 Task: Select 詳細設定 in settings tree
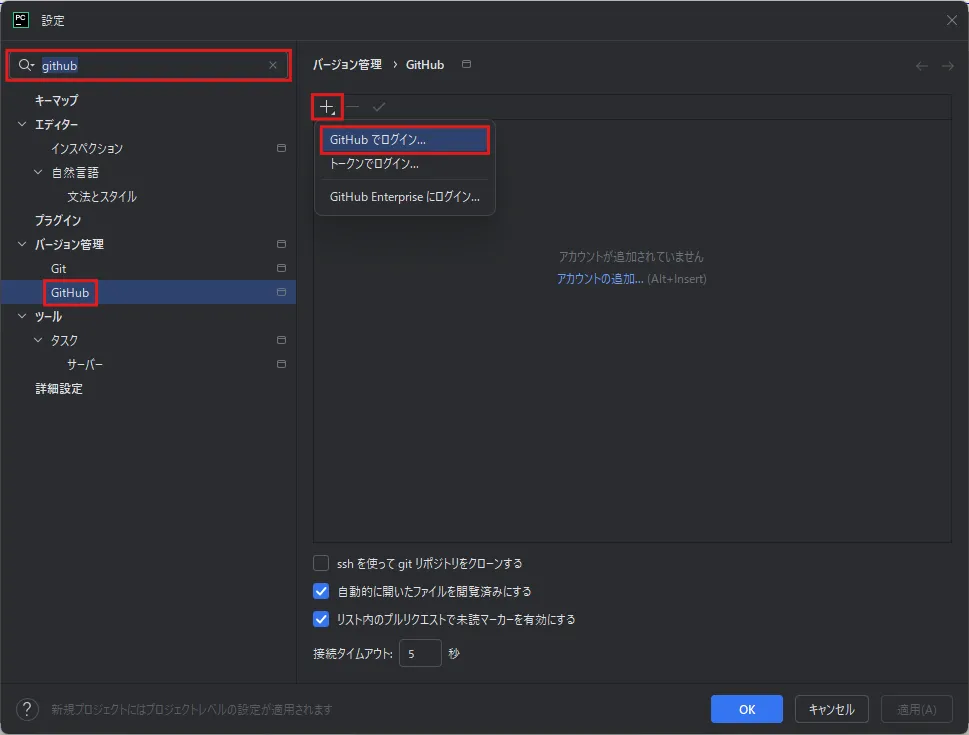(59, 388)
